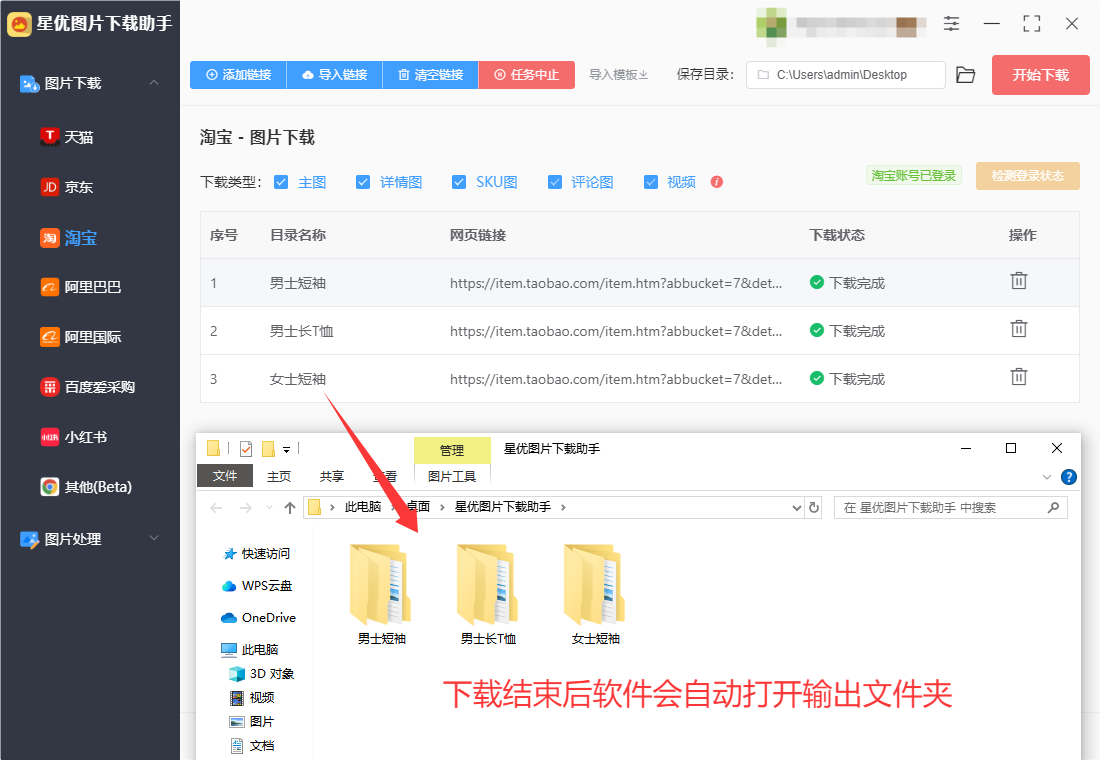Image resolution: width=1100 pixels, height=760 pixels.
Task: Click the user avatar in title bar
Action: [x=771, y=24]
